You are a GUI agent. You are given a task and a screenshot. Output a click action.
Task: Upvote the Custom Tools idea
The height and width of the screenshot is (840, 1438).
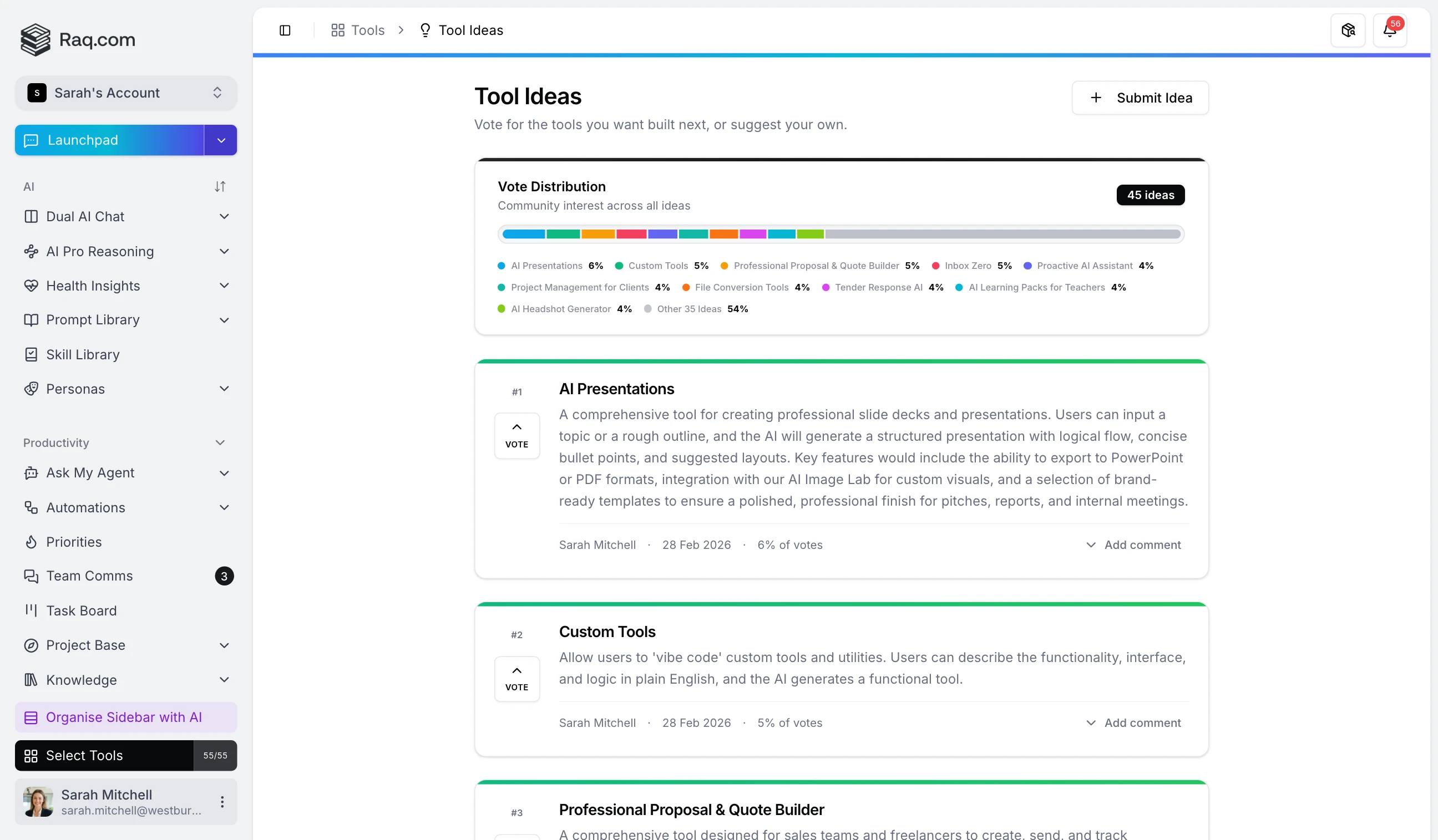coord(517,679)
